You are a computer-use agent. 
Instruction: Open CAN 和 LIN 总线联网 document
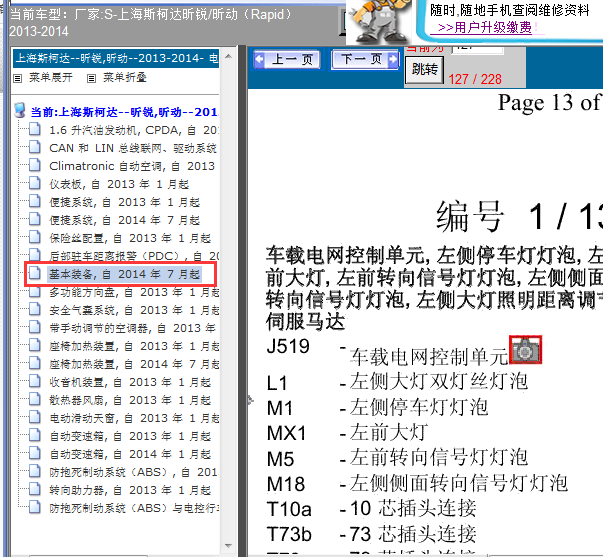[x=133, y=148]
